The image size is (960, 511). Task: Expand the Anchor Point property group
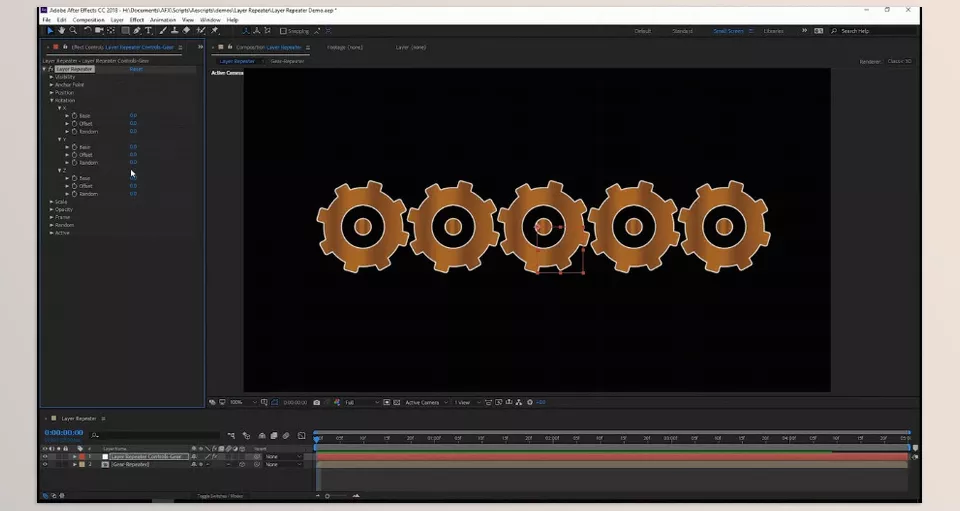pyautogui.click(x=51, y=85)
